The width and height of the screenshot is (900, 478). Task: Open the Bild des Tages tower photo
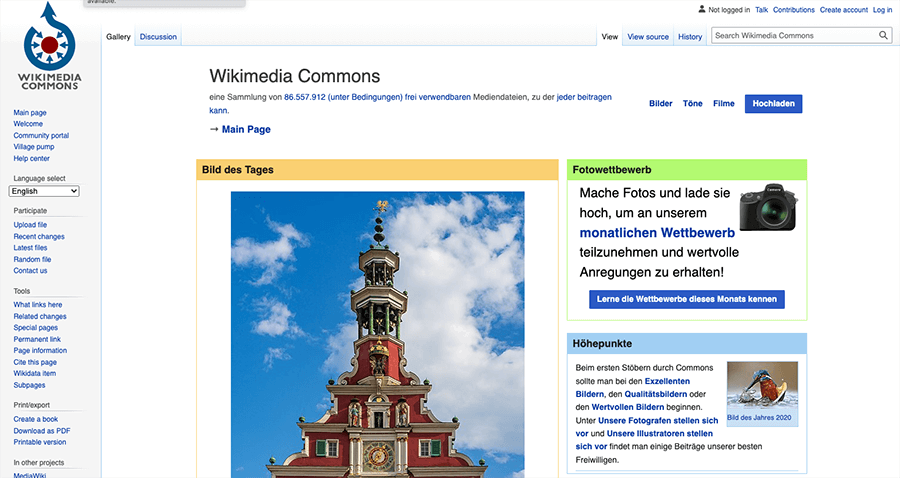point(378,335)
